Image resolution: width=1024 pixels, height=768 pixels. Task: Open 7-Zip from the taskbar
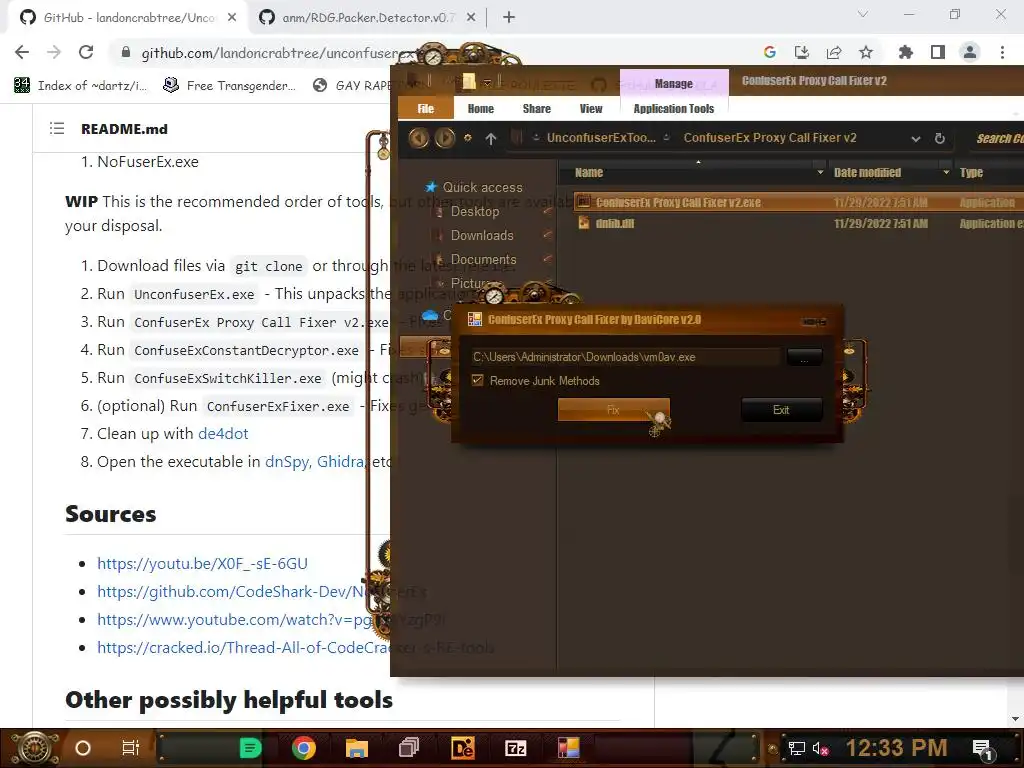(x=515, y=748)
